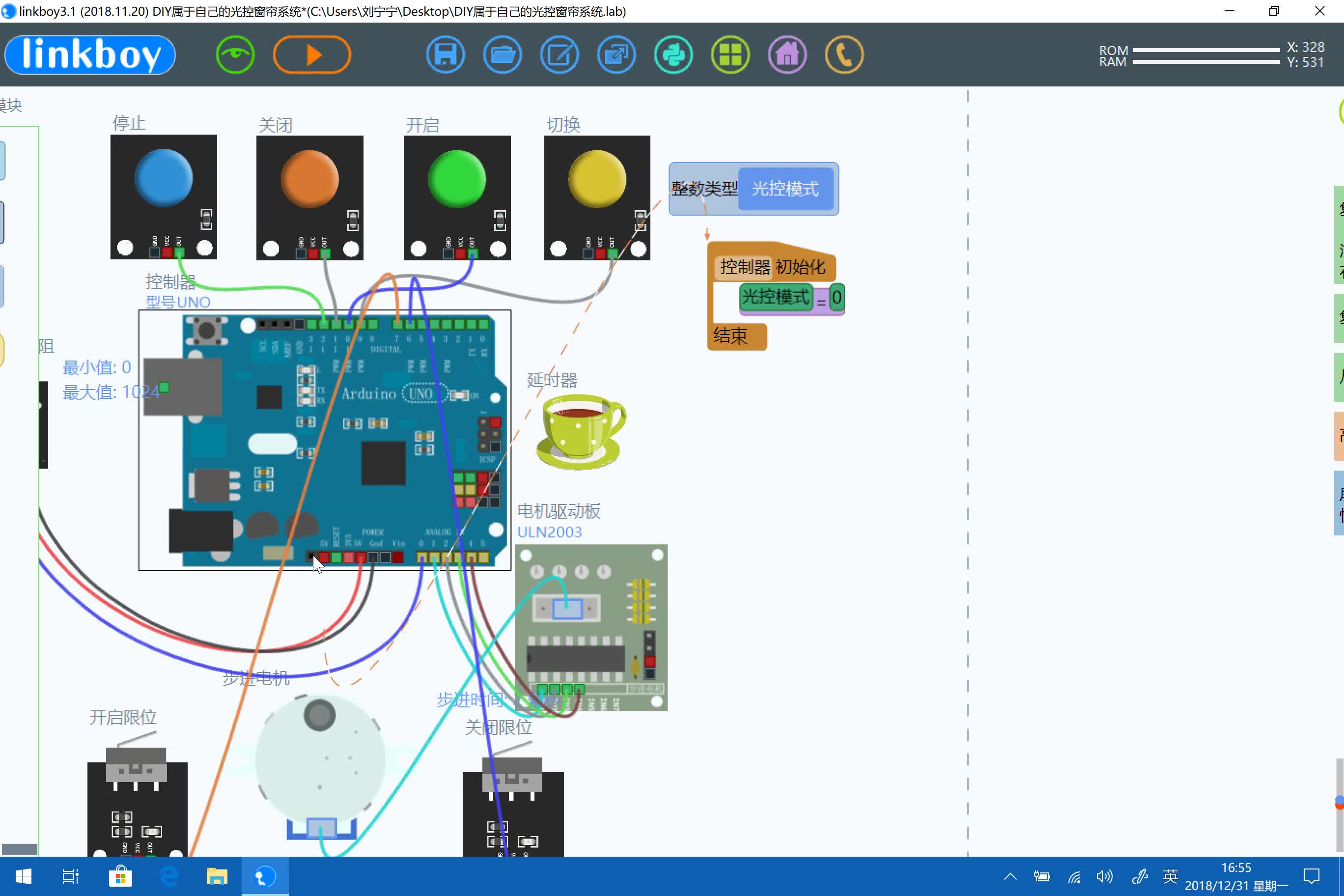The width and height of the screenshot is (1344, 896).
Task: Open Task View in taskbar
Action: tap(71, 876)
